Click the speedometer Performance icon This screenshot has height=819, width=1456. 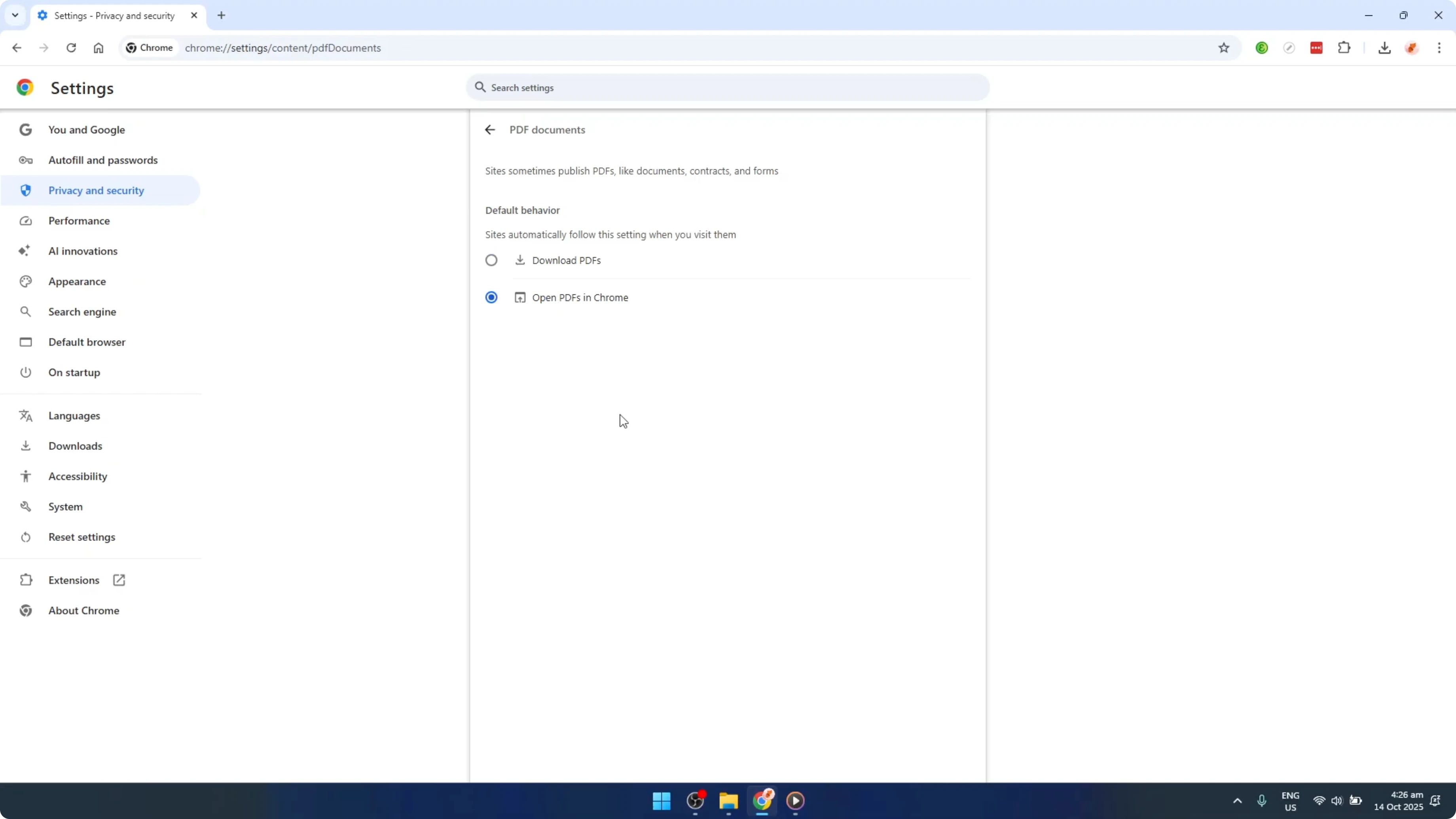click(x=25, y=221)
